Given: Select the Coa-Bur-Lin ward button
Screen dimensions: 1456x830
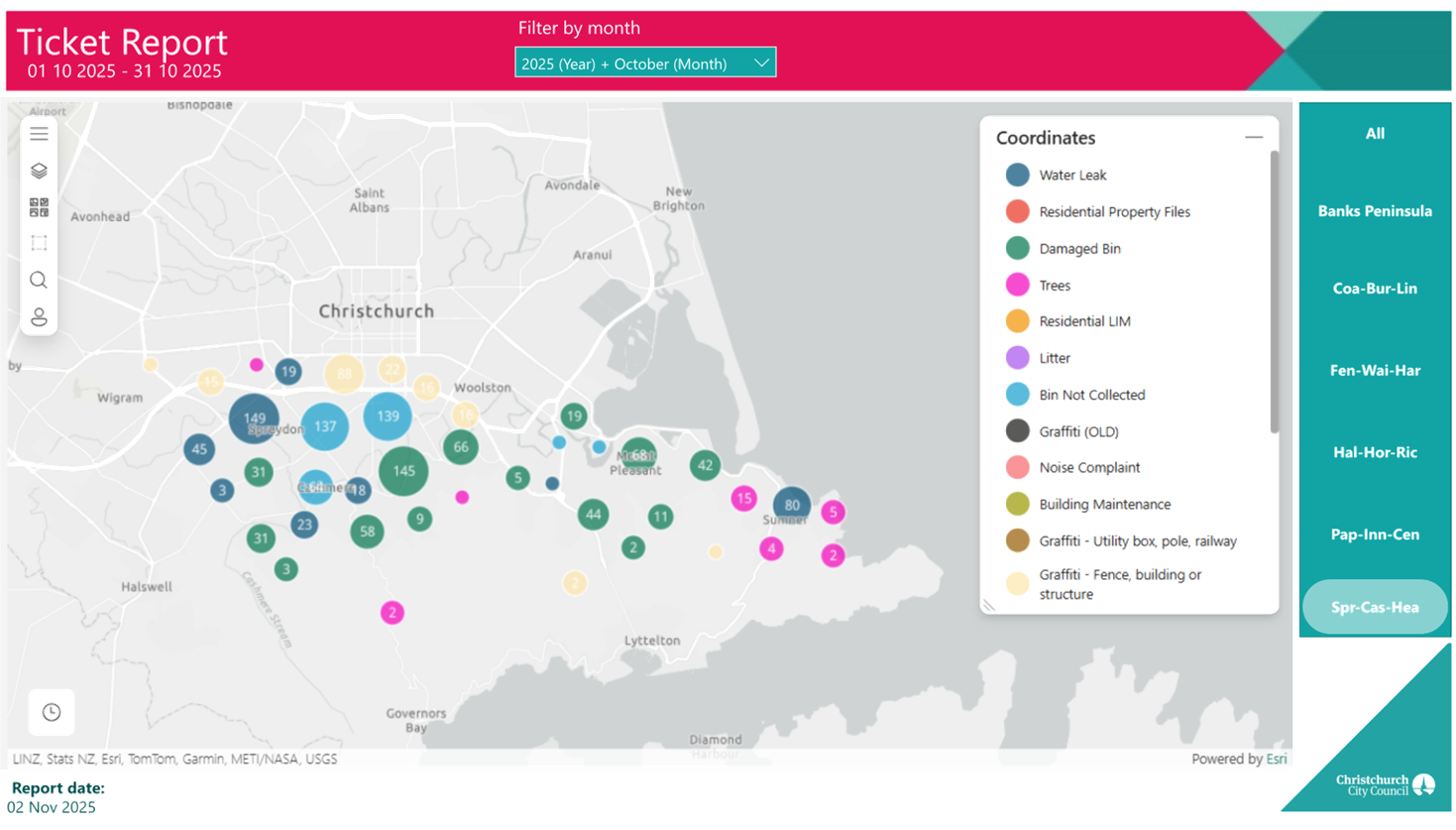Looking at the screenshot, I should coord(1375,289).
